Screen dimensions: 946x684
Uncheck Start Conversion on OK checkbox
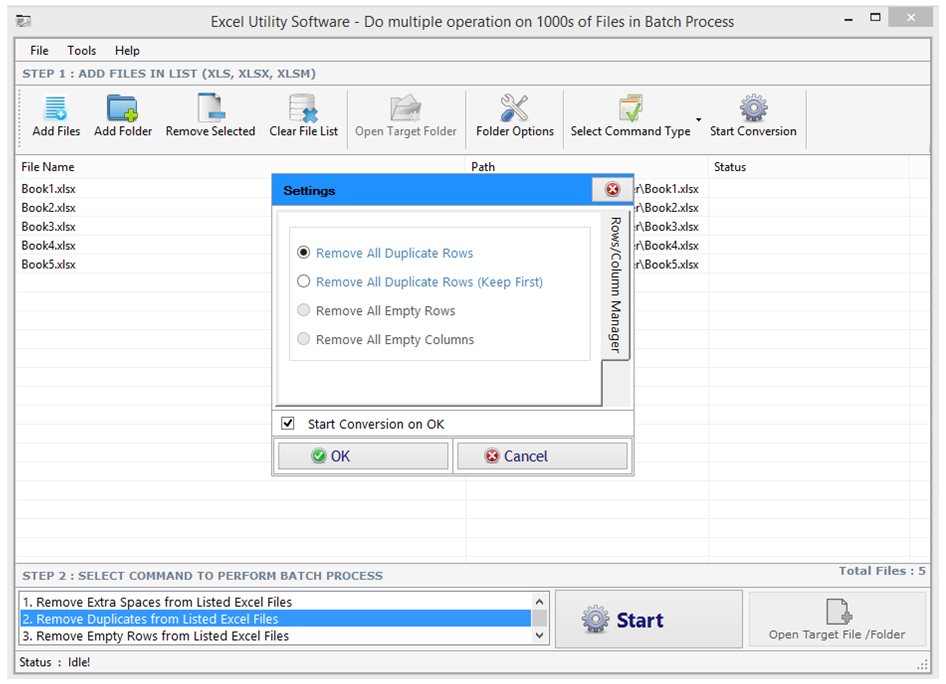[x=288, y=423]
